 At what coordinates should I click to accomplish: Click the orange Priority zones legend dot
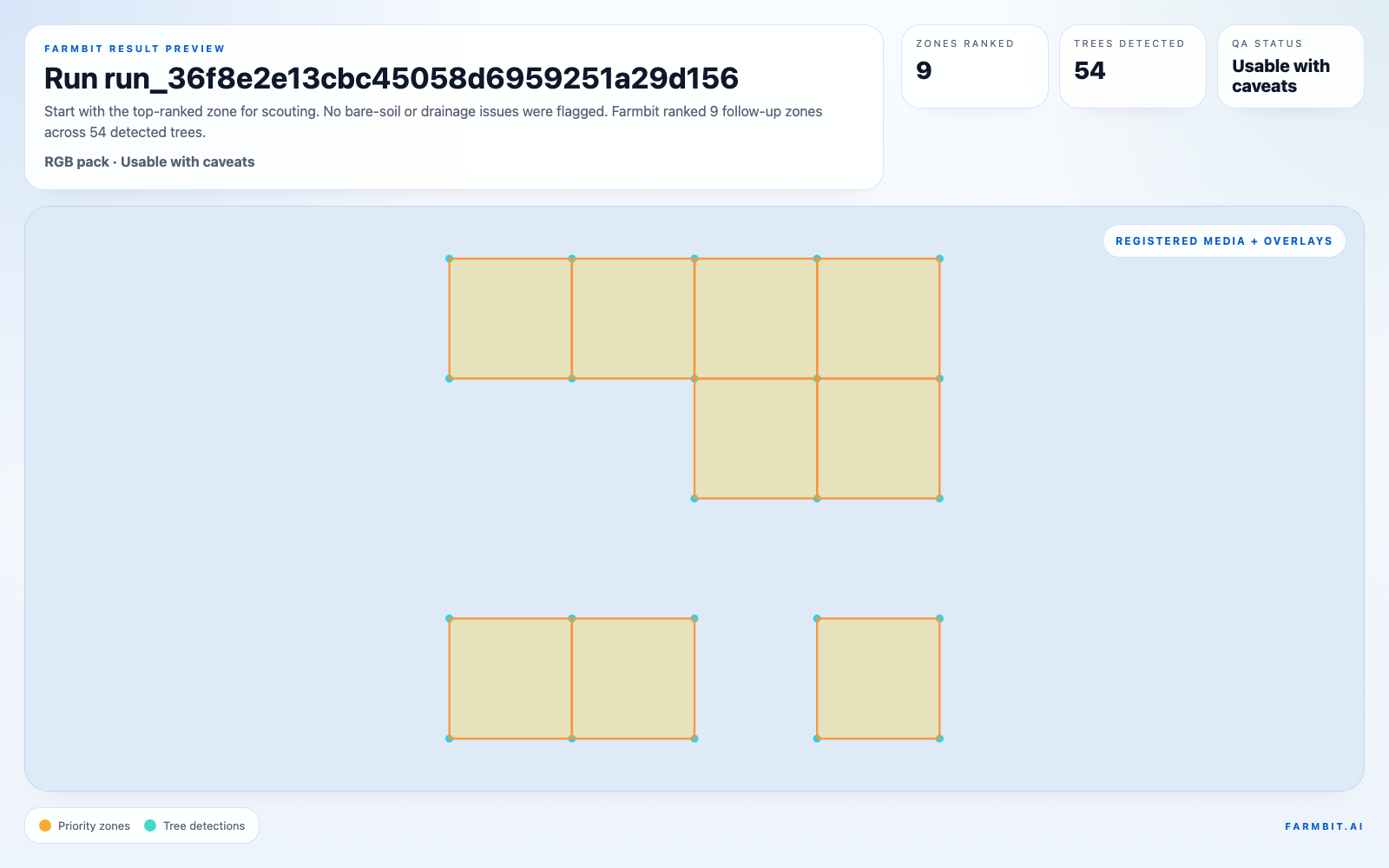pyautogui.click(x=45, y=825)
